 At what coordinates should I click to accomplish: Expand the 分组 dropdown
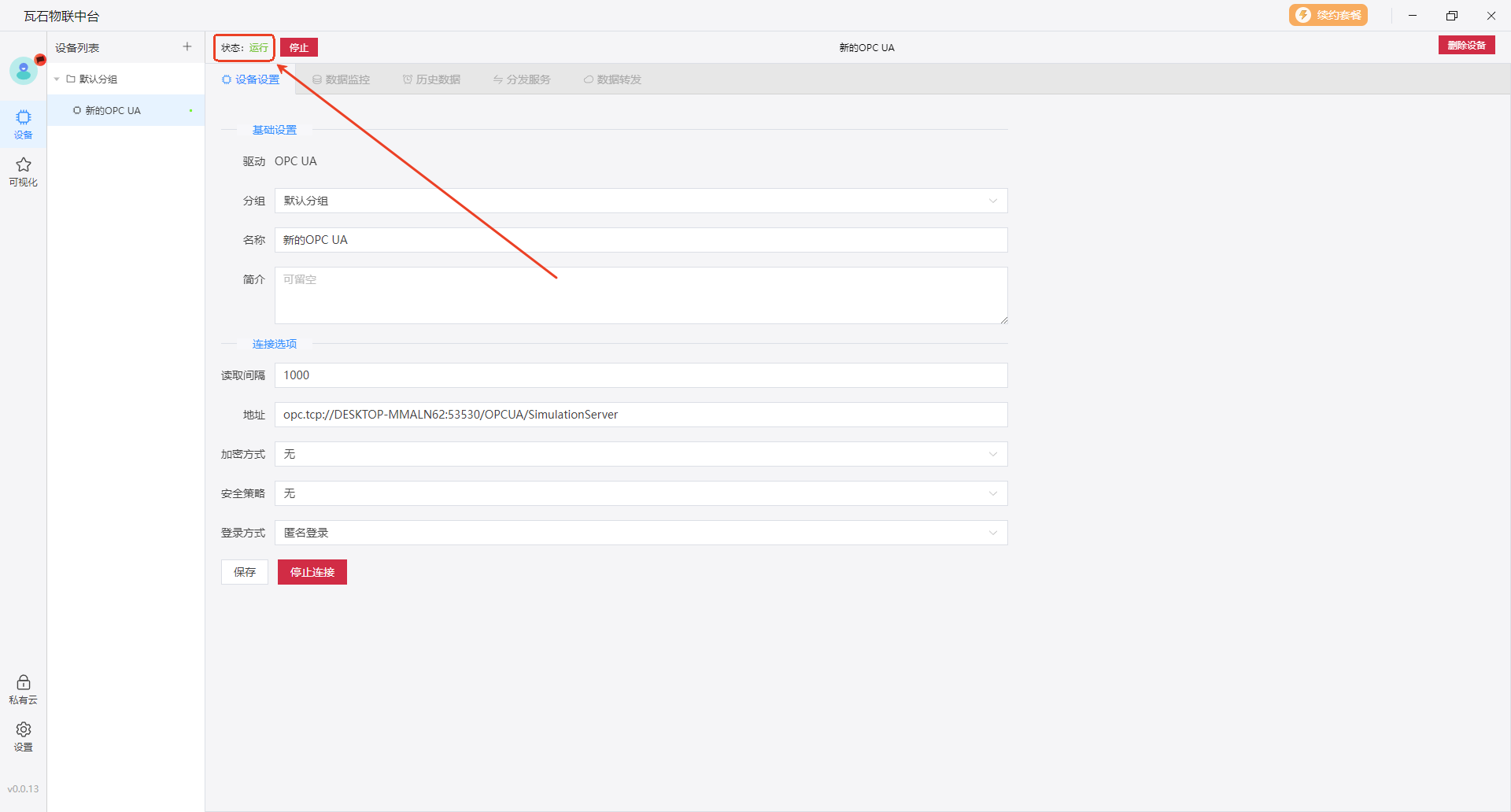(641, 201)
